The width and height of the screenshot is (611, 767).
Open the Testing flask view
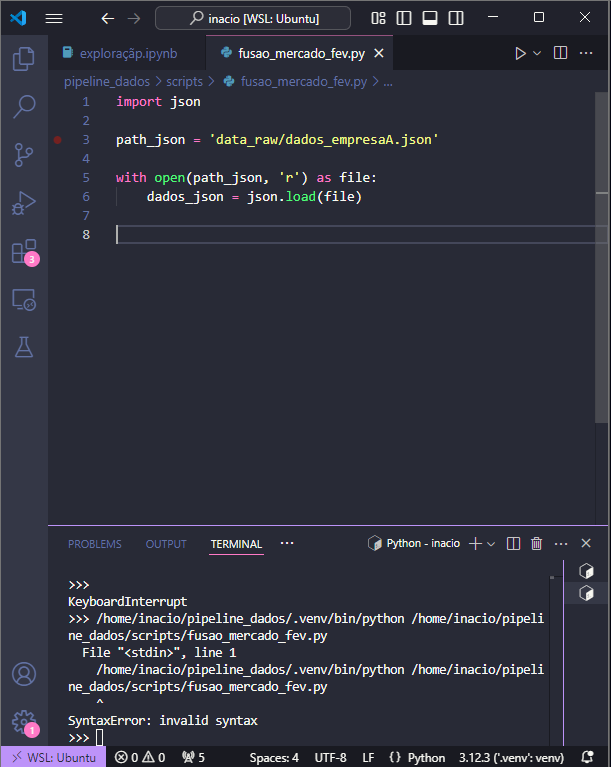click(23, 347)
